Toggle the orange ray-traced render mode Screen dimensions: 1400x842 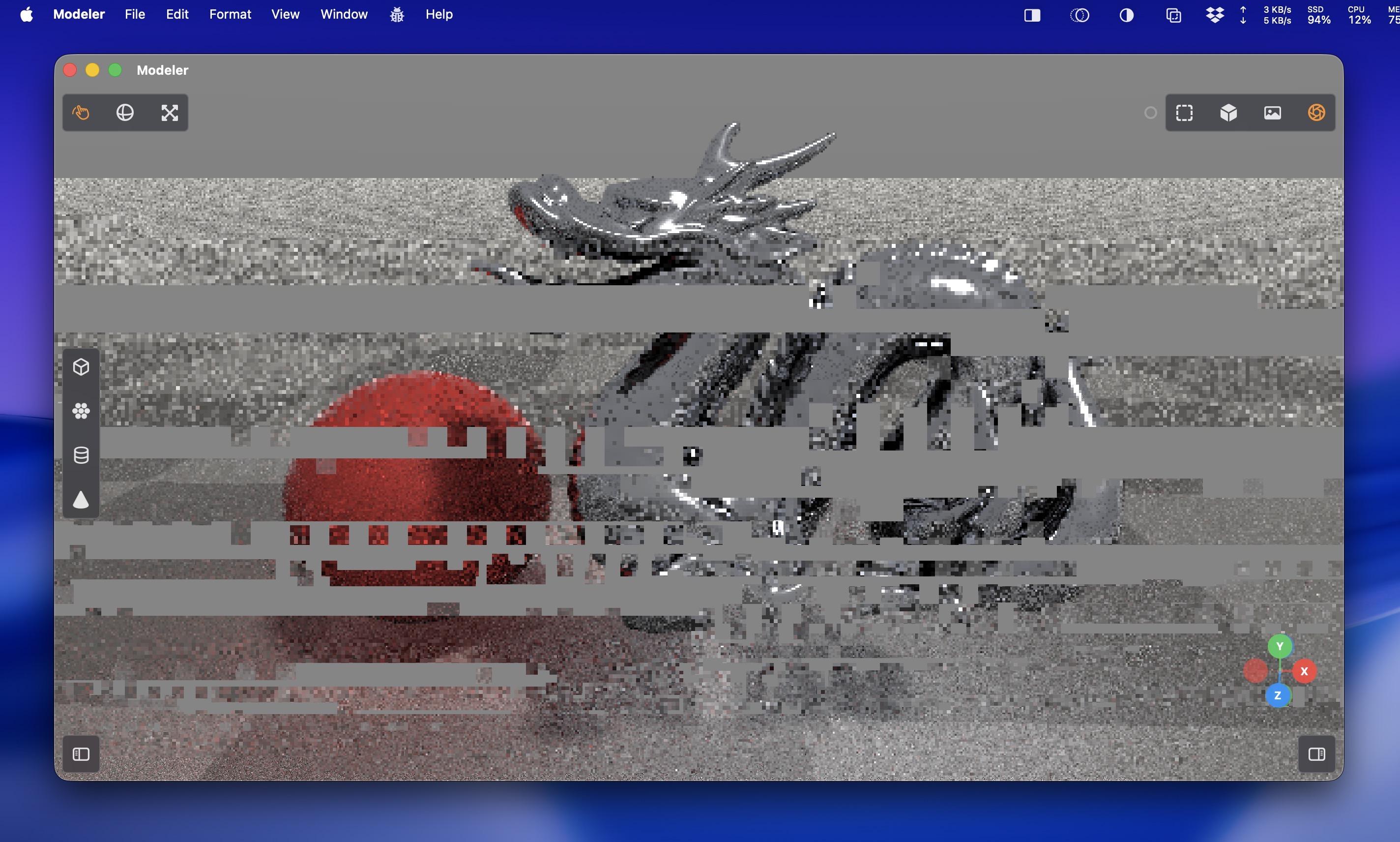(1316, 112)
